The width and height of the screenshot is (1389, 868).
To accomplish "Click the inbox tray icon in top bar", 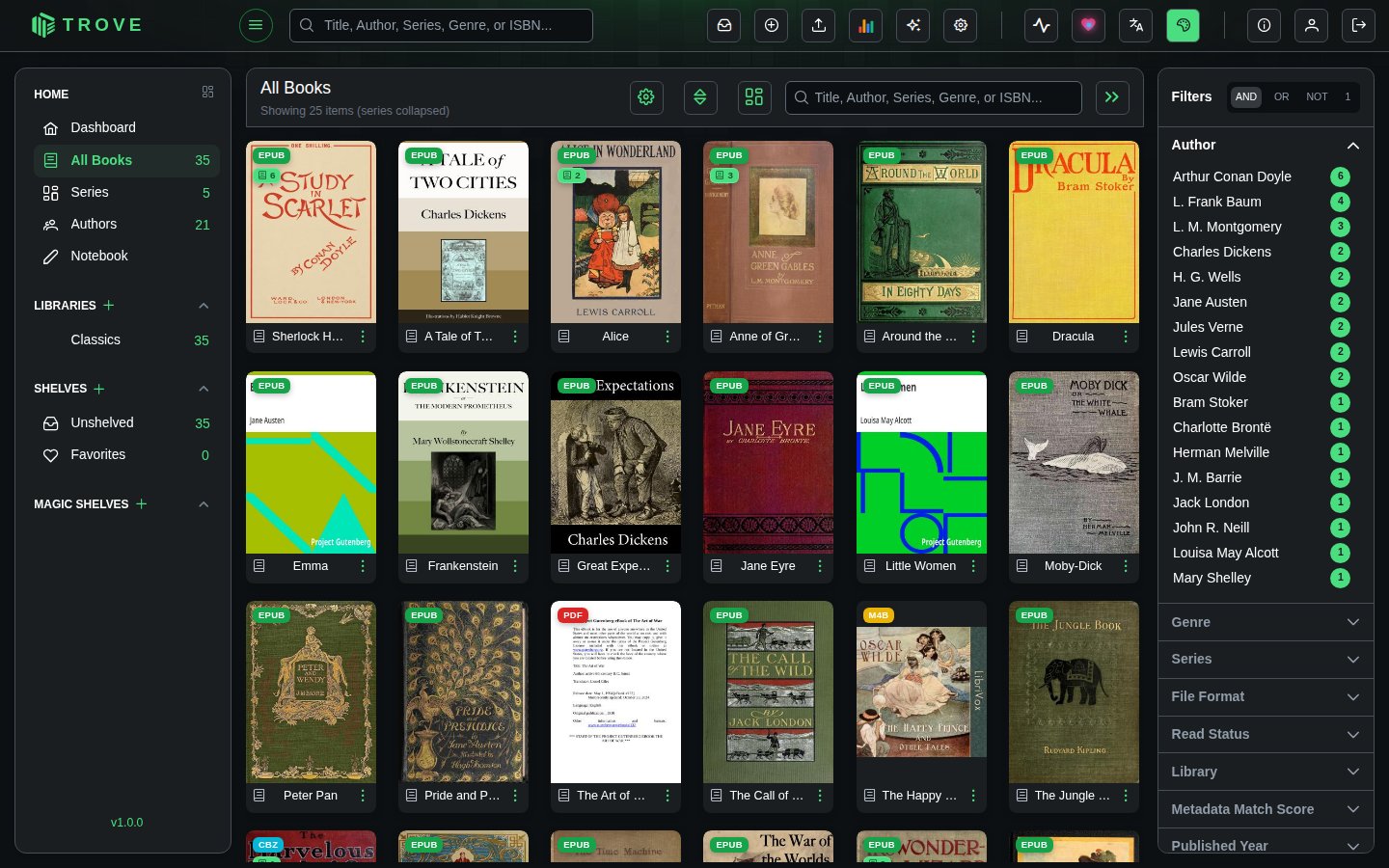I will (724, 25).
